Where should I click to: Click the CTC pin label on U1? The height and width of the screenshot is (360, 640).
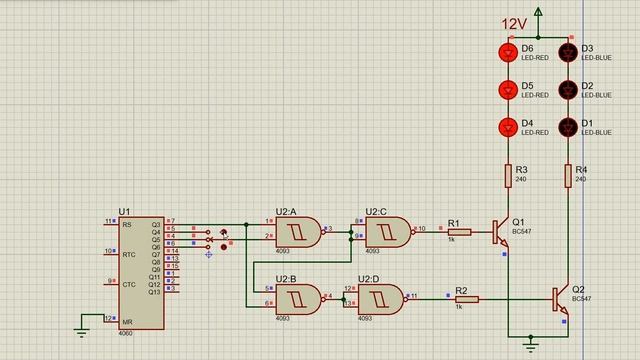pos(129,284)
